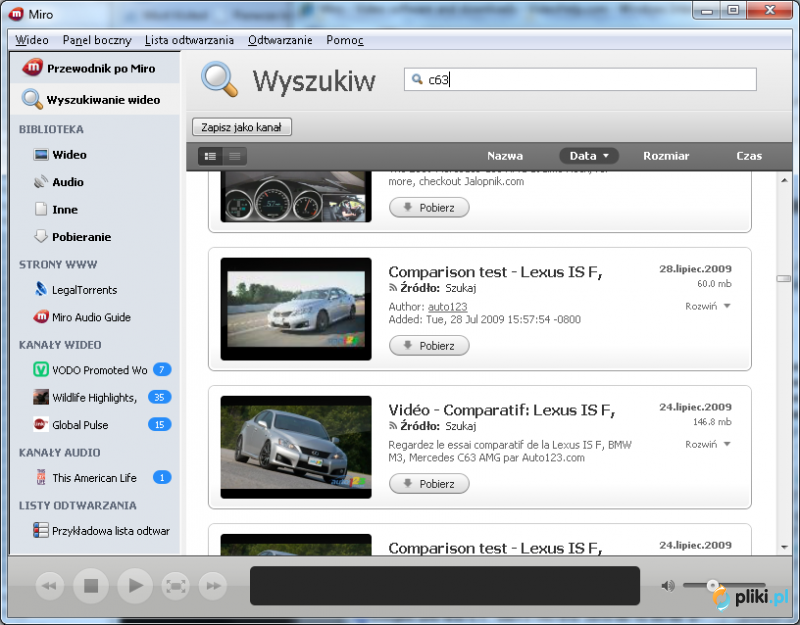Open the Miro Guide icon in sidebar

(x=32, y=68)
